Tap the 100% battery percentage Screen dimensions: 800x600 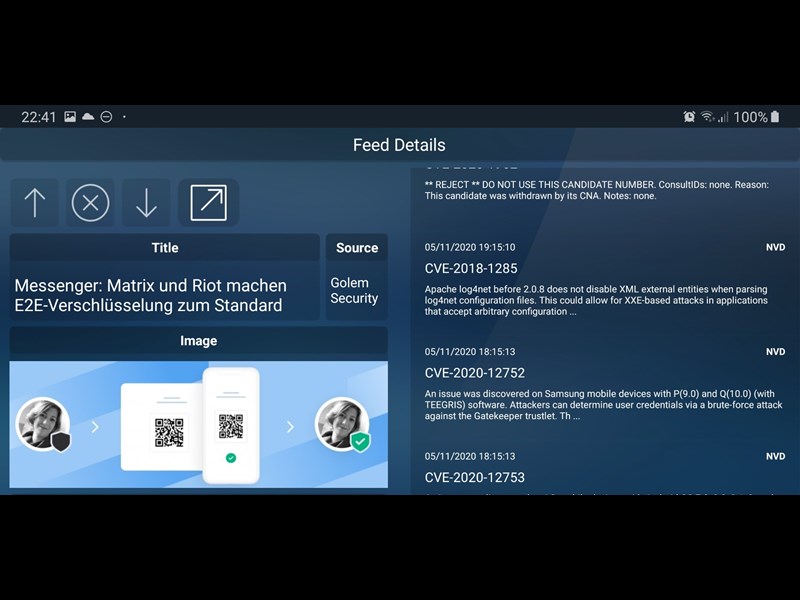751,117
